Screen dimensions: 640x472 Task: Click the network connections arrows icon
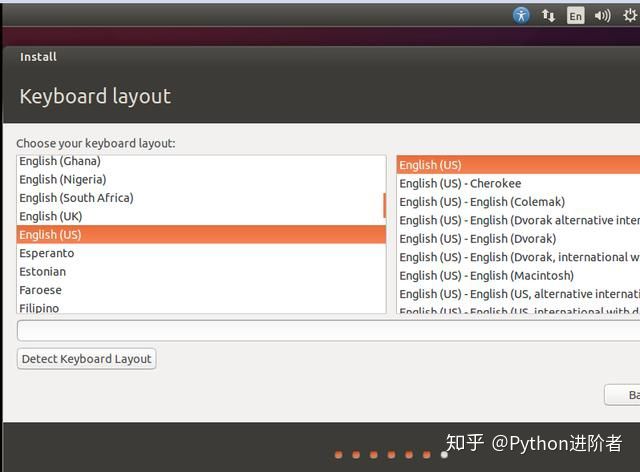[548, 16]
